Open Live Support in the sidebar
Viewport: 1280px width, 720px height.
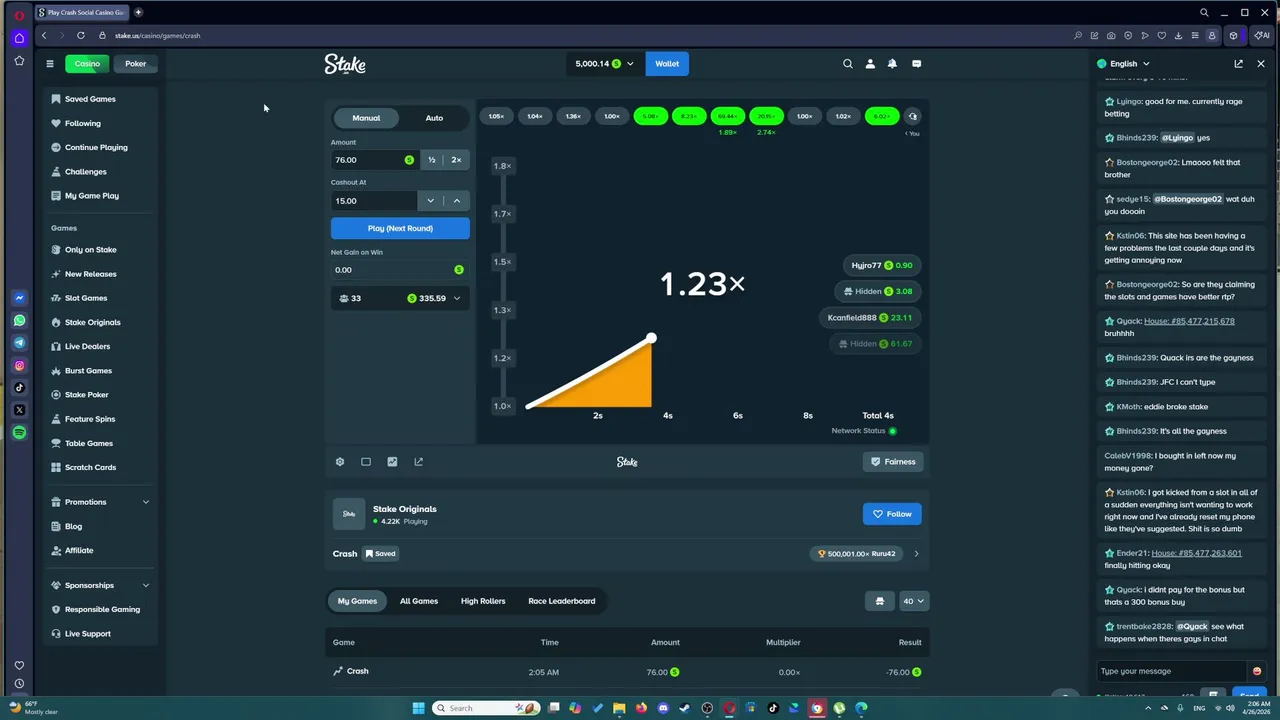(88, 634)
